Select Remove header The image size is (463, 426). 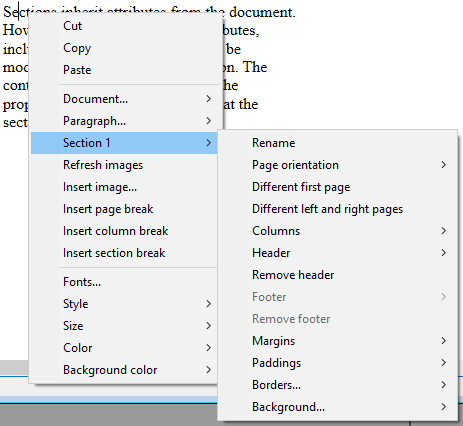tap(337, 275)
